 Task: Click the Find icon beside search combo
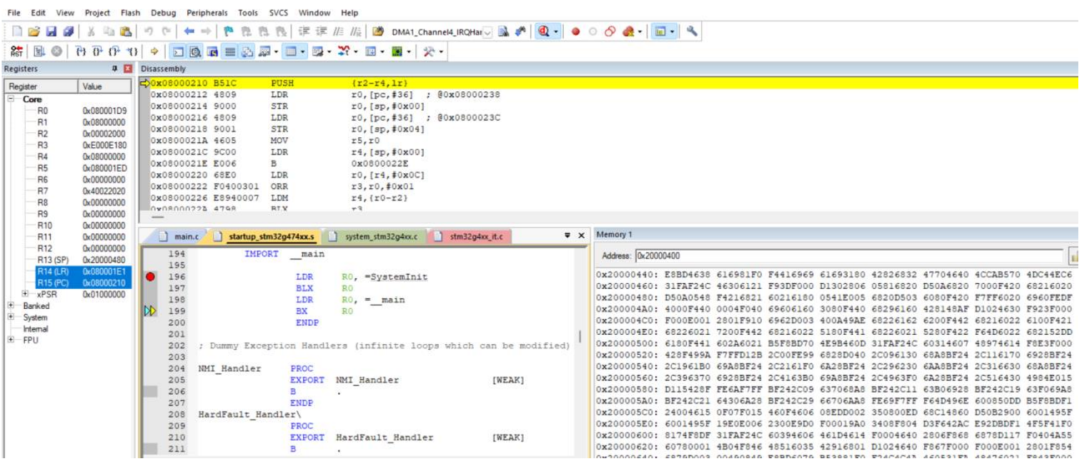(x=503, y=32)
